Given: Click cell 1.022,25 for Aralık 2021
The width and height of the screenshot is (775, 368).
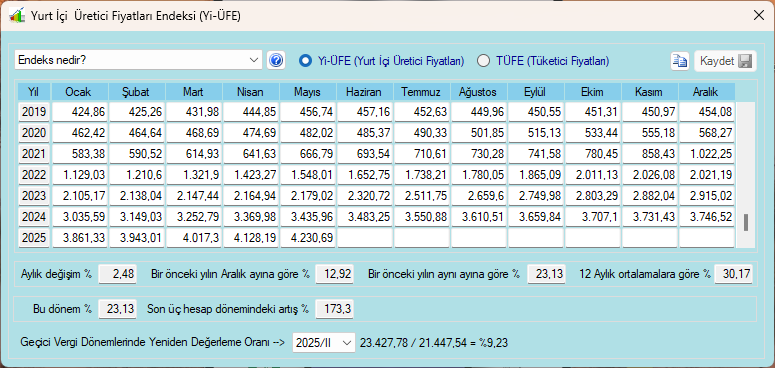Looking at the screenshot, I should (x=707, y=154).
